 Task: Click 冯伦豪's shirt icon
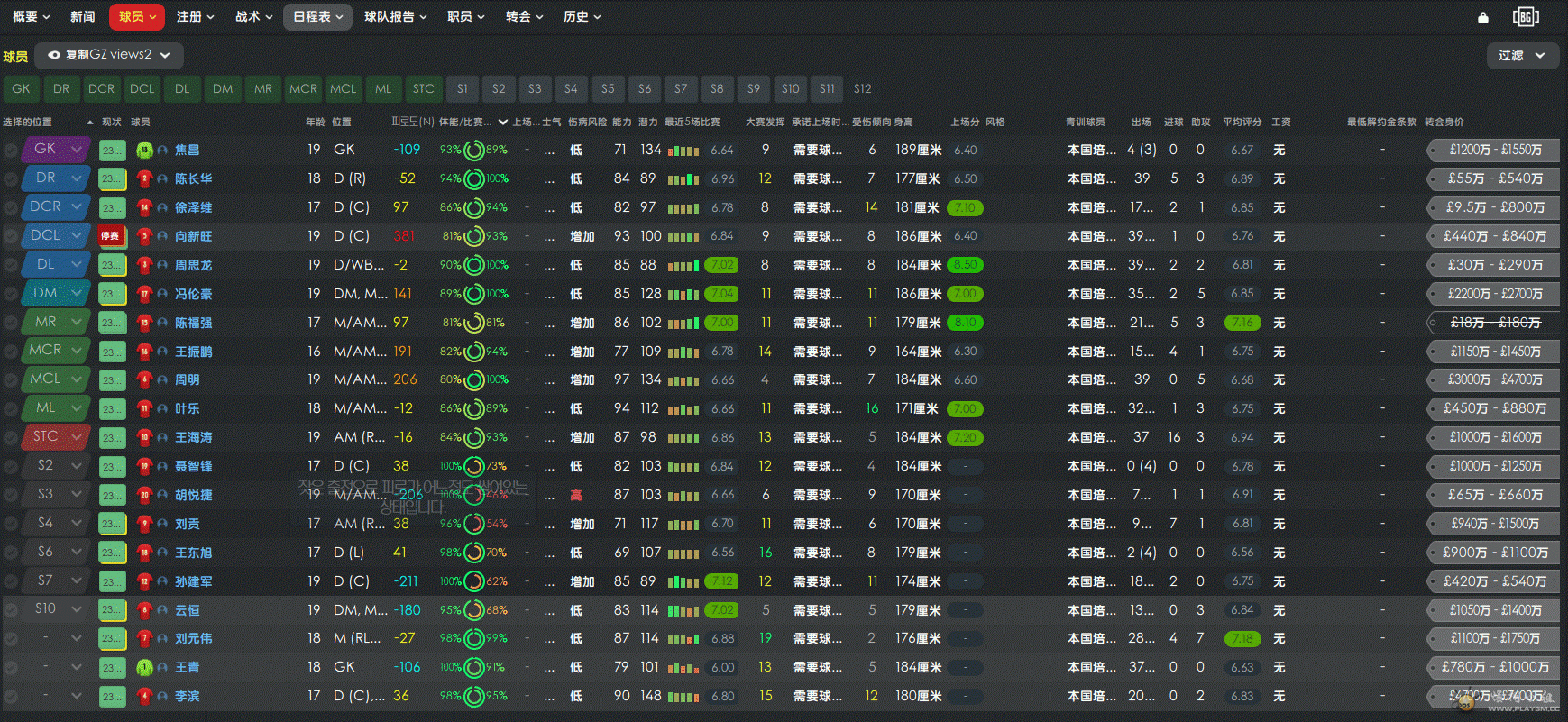[x=144, y=294]
